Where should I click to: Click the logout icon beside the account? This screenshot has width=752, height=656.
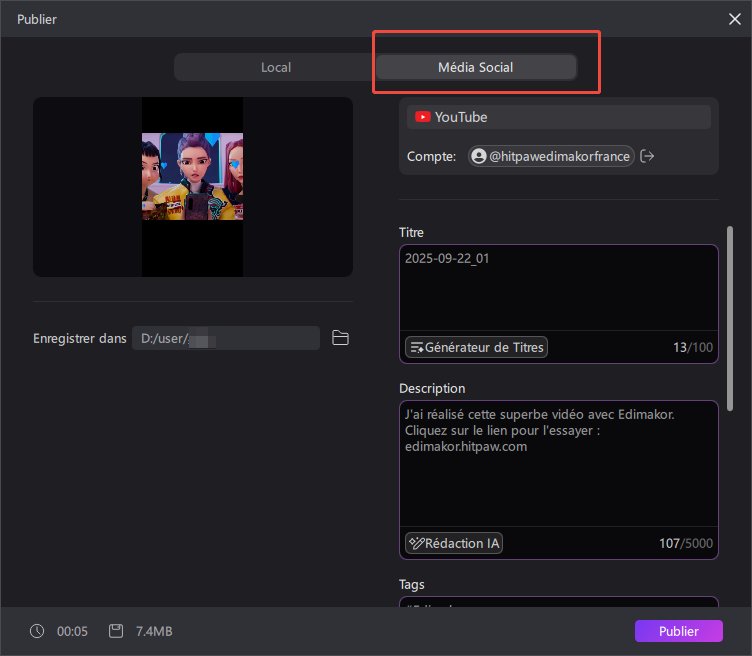tap(647, 156)
